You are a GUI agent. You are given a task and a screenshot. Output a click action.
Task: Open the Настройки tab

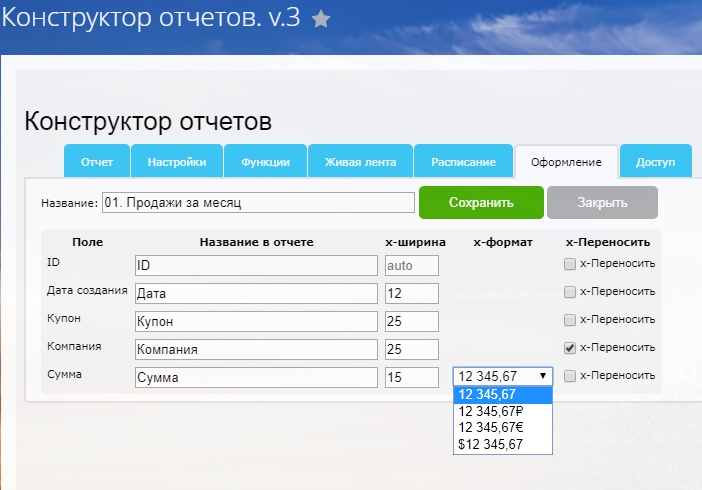pos(177,162)
